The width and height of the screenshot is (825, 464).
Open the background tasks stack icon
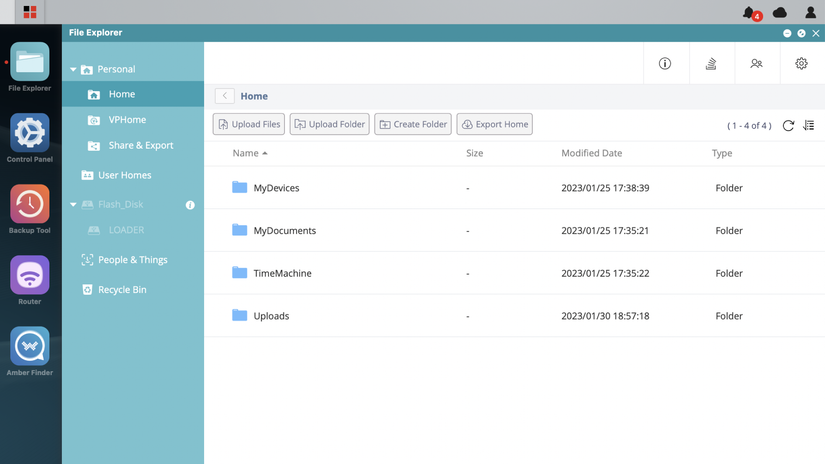(711, 63)
